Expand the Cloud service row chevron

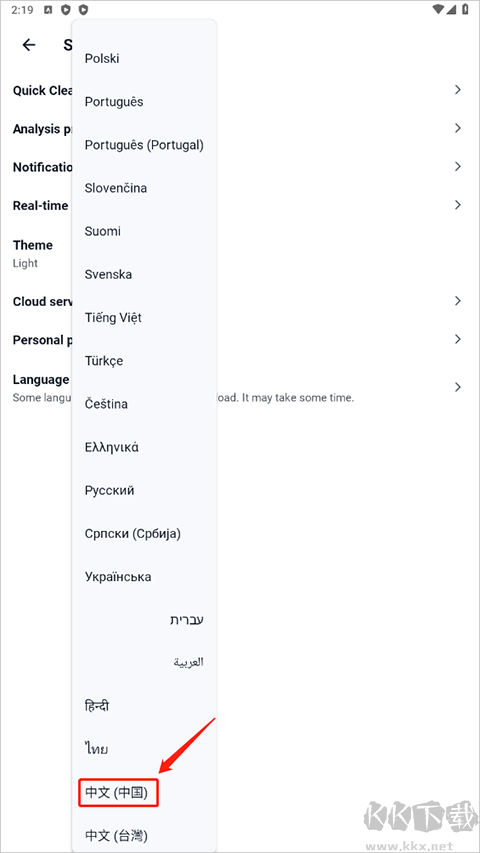click(x=458, y=301)
